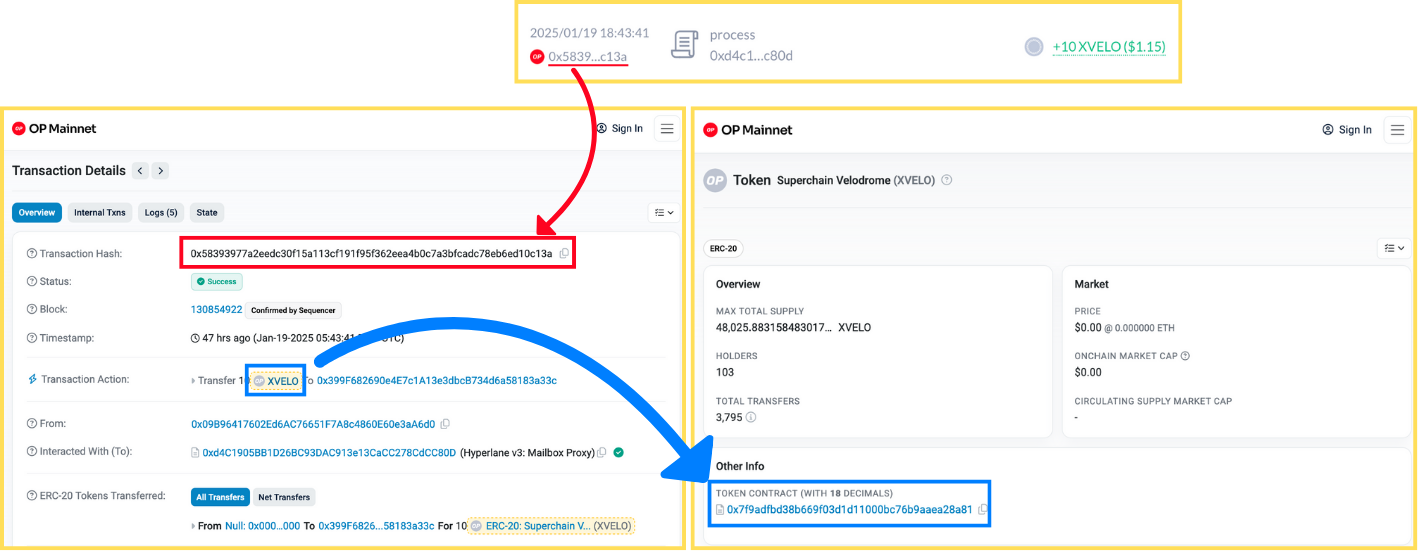The image size is (1418, 551).
Task: Click the red OP chain icon beside 0x5839...c13a
Action: click(537, 57)
